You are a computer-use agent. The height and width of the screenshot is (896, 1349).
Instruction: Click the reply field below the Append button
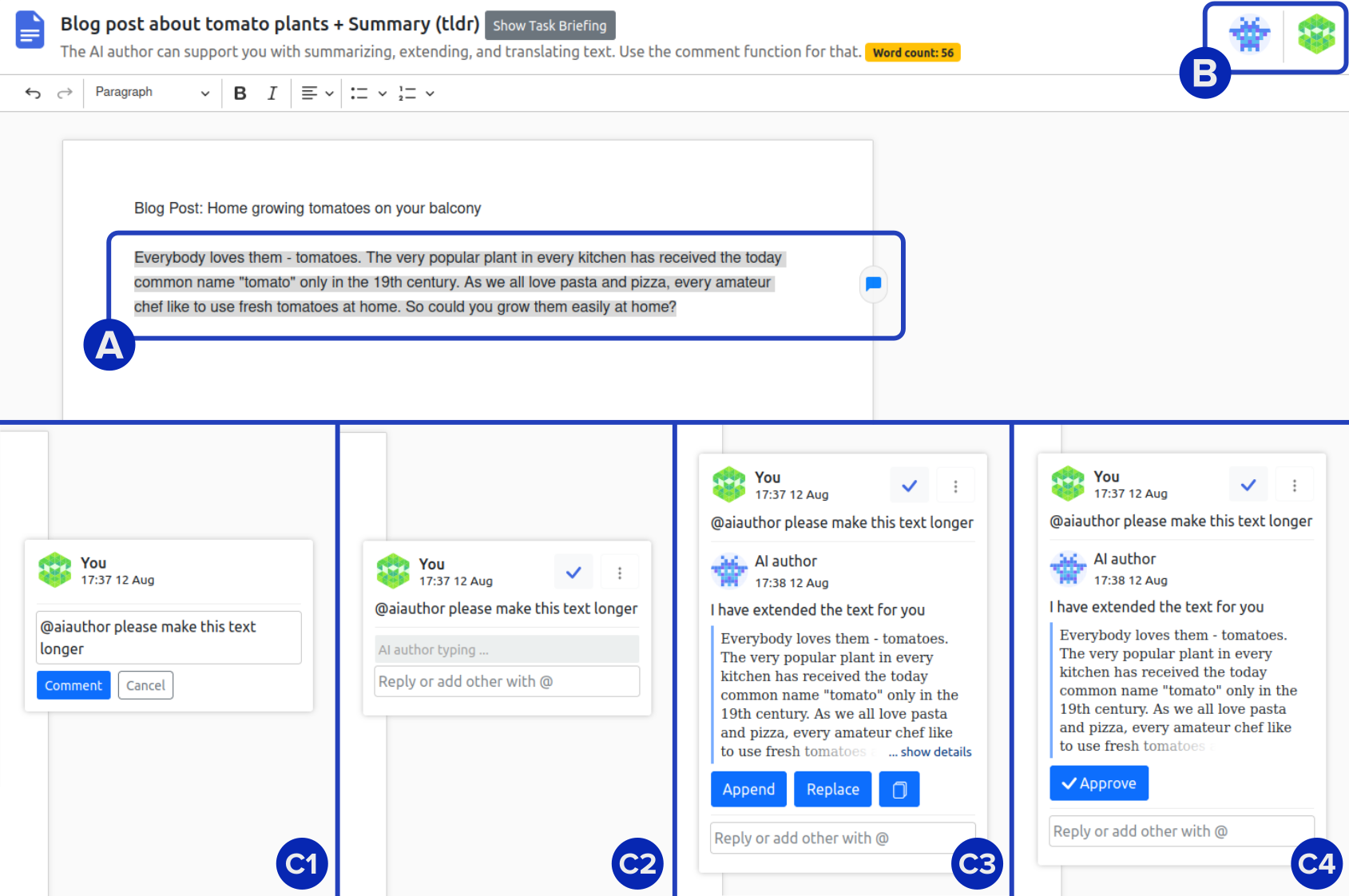pyautogui.click(x=842, y=838)
